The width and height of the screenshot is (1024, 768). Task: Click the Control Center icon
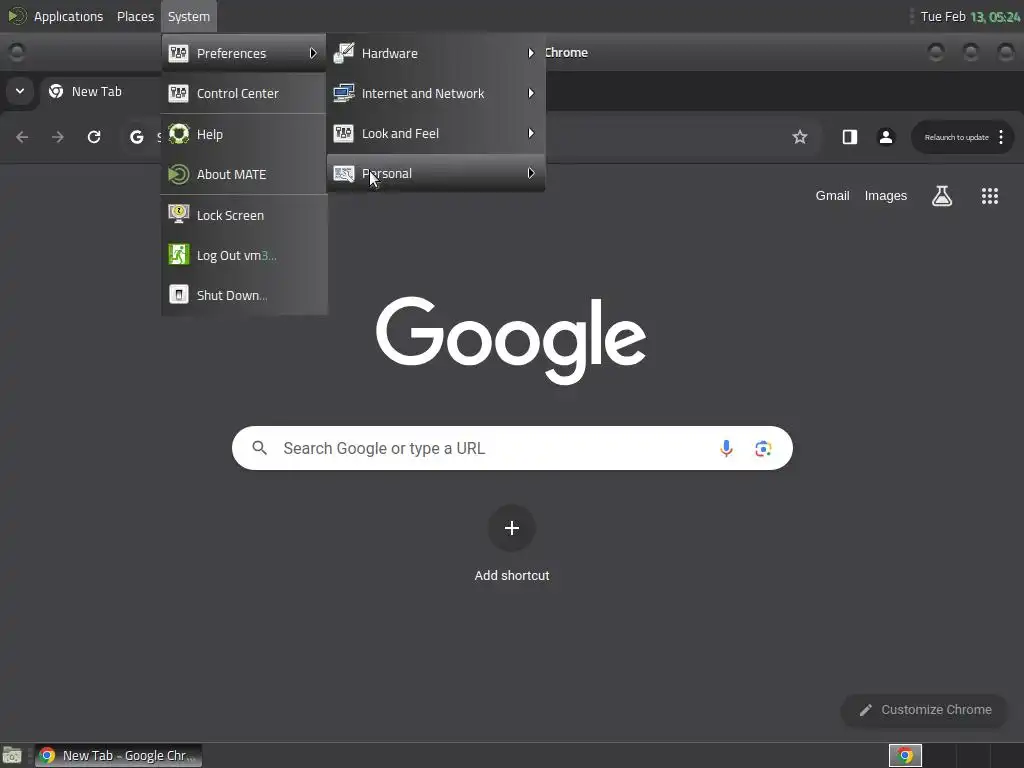pos(178,93)
